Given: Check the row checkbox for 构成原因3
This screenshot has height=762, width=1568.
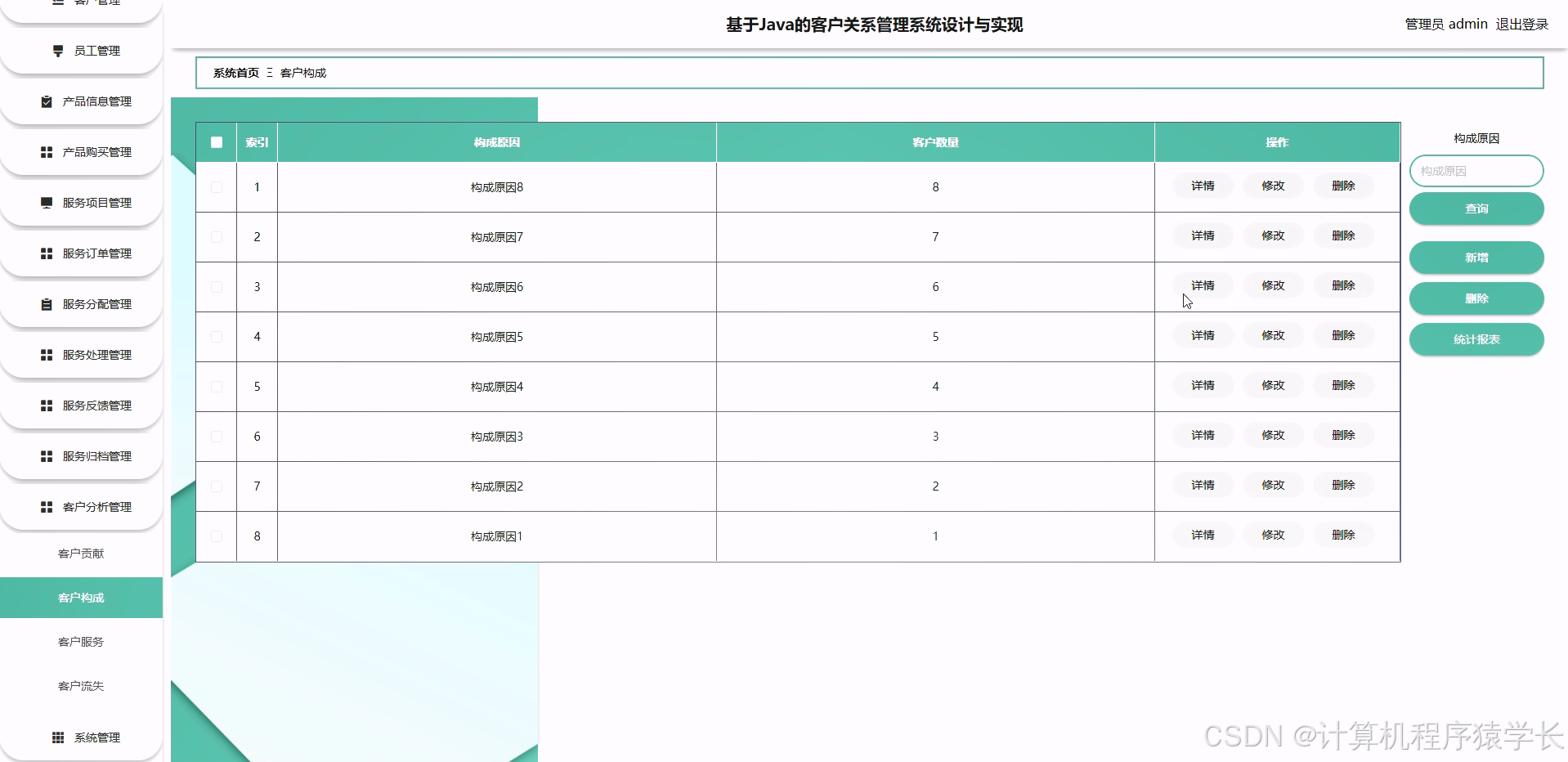Looking at the screenshot, I should [217, 437].
